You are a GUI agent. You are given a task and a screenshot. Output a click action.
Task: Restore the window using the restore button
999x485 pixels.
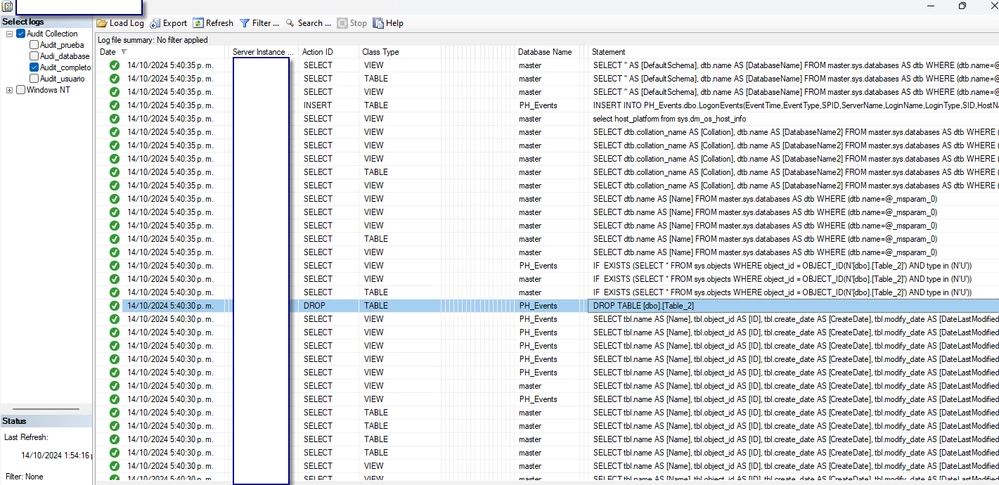[x=962, y=6]
